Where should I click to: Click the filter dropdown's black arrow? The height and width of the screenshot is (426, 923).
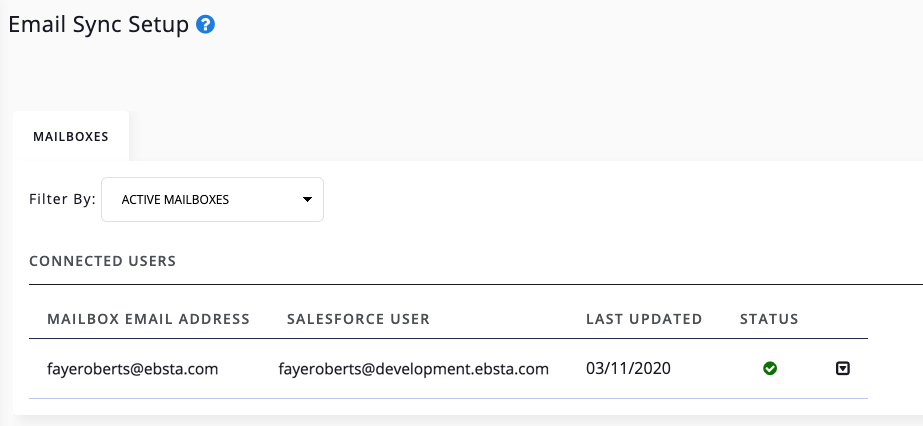tap(307, 200)
